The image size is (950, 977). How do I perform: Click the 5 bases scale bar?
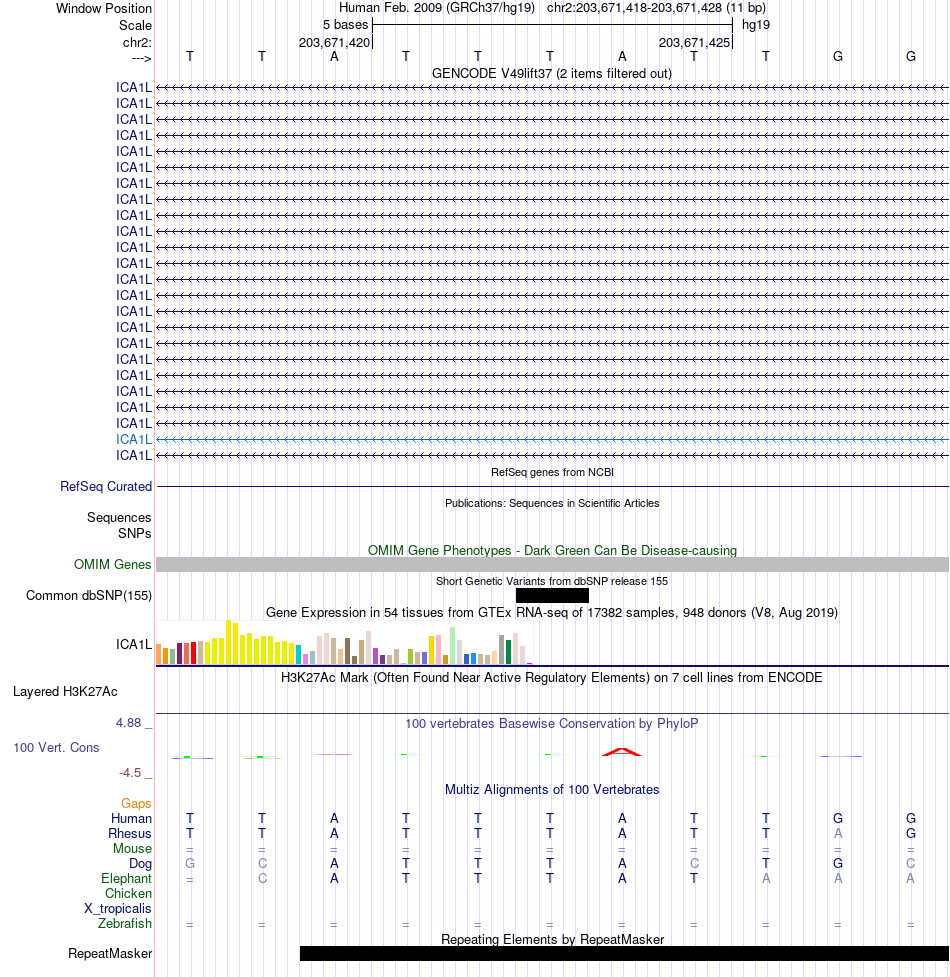click(553, 25)
